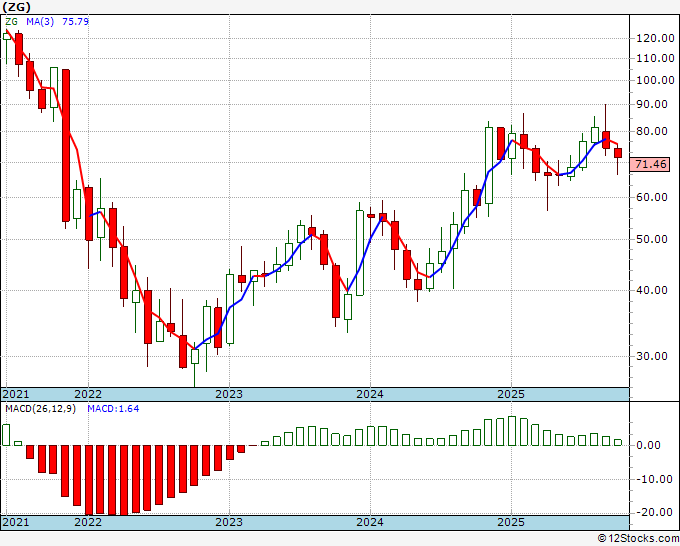Click the first green MACD bar in 2021
Screen dimensions: 680x546
pos(6,435)
